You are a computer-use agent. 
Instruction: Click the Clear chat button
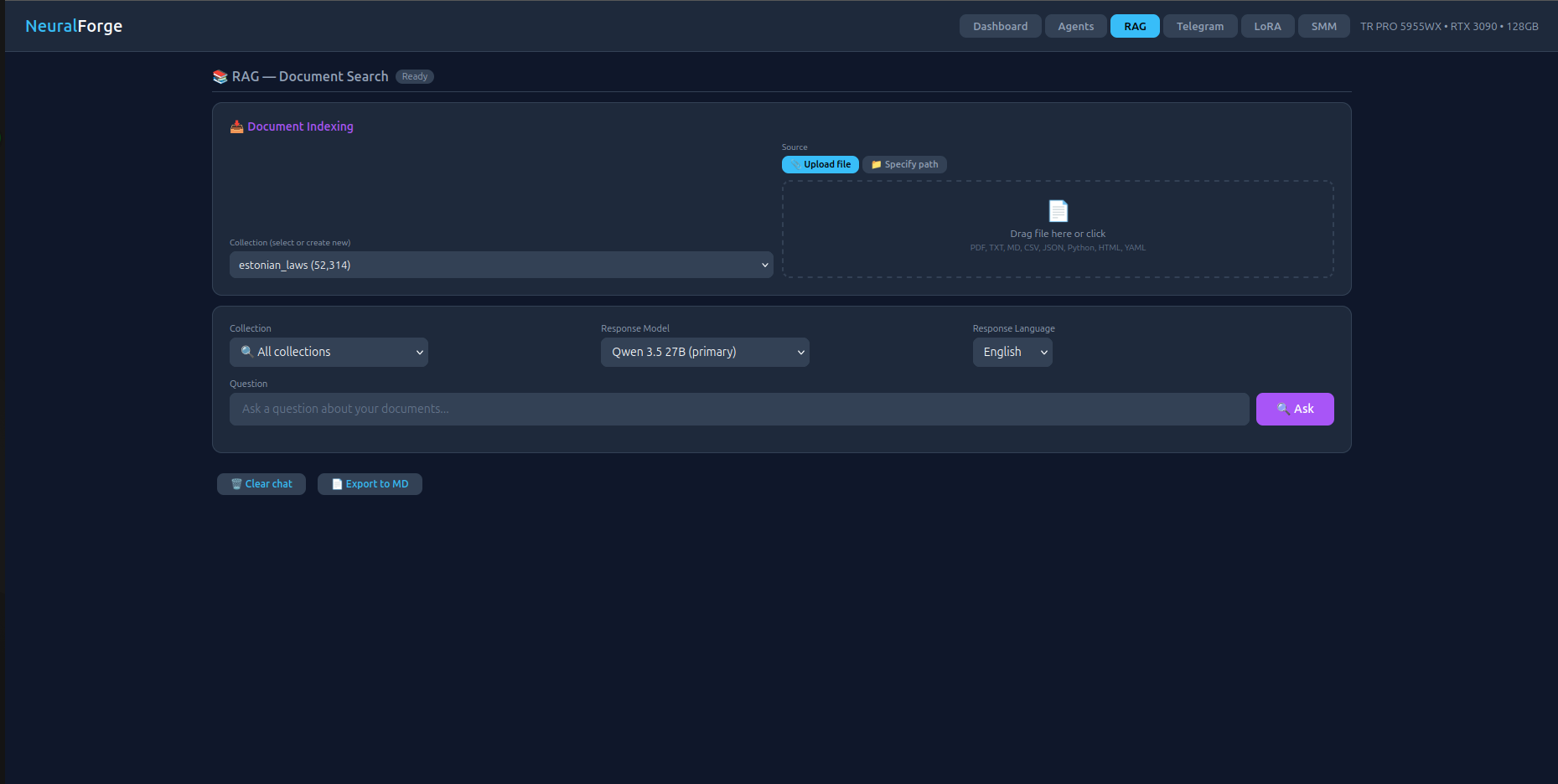point(261,484)
